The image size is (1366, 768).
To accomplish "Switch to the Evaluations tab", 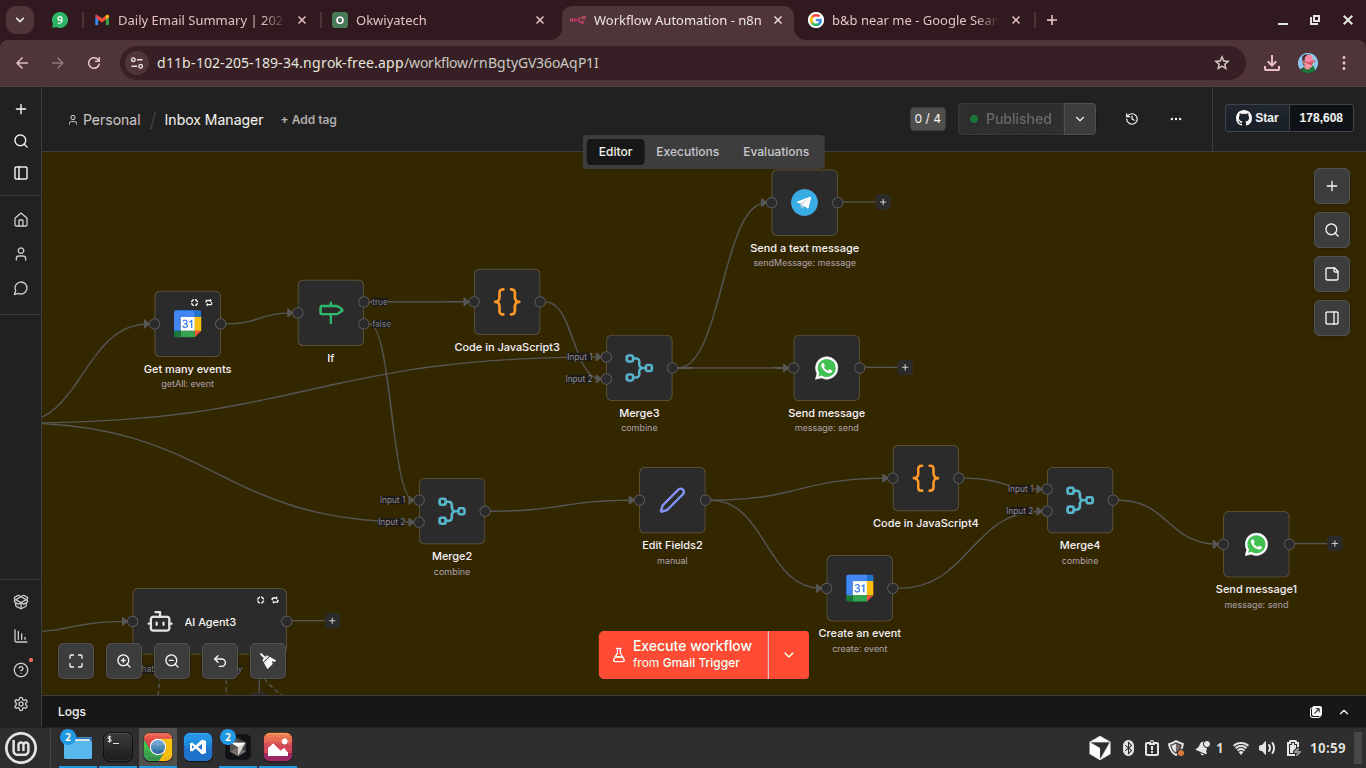I will point(775,152).
